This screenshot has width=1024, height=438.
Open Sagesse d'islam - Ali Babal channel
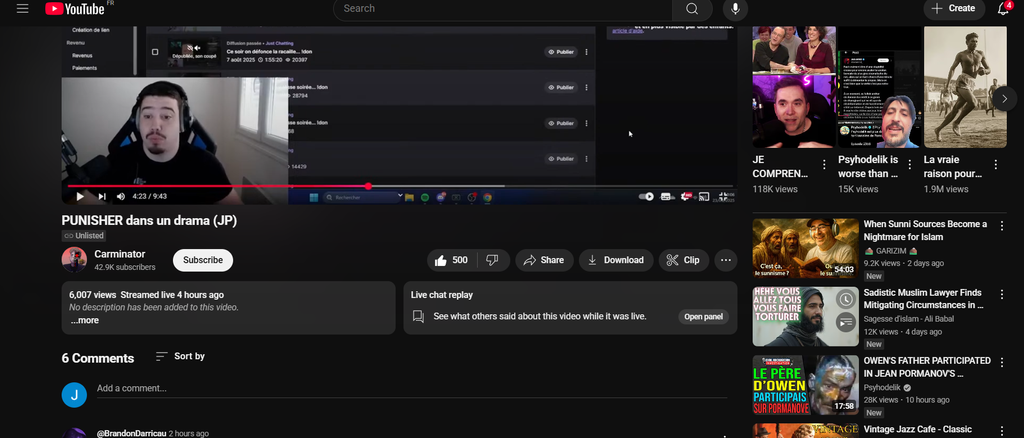point(908,319)
